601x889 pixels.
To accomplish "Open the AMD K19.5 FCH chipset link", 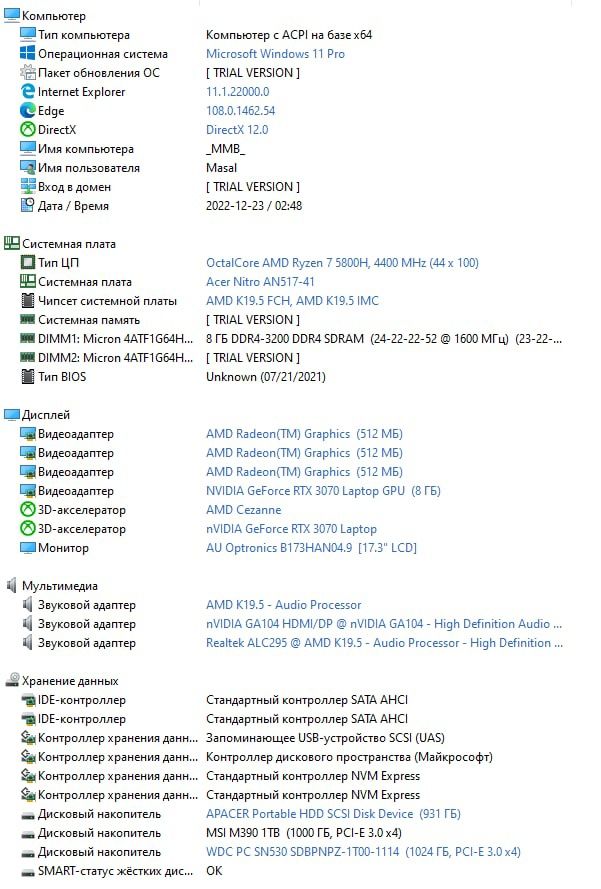I will pos(292,300).
